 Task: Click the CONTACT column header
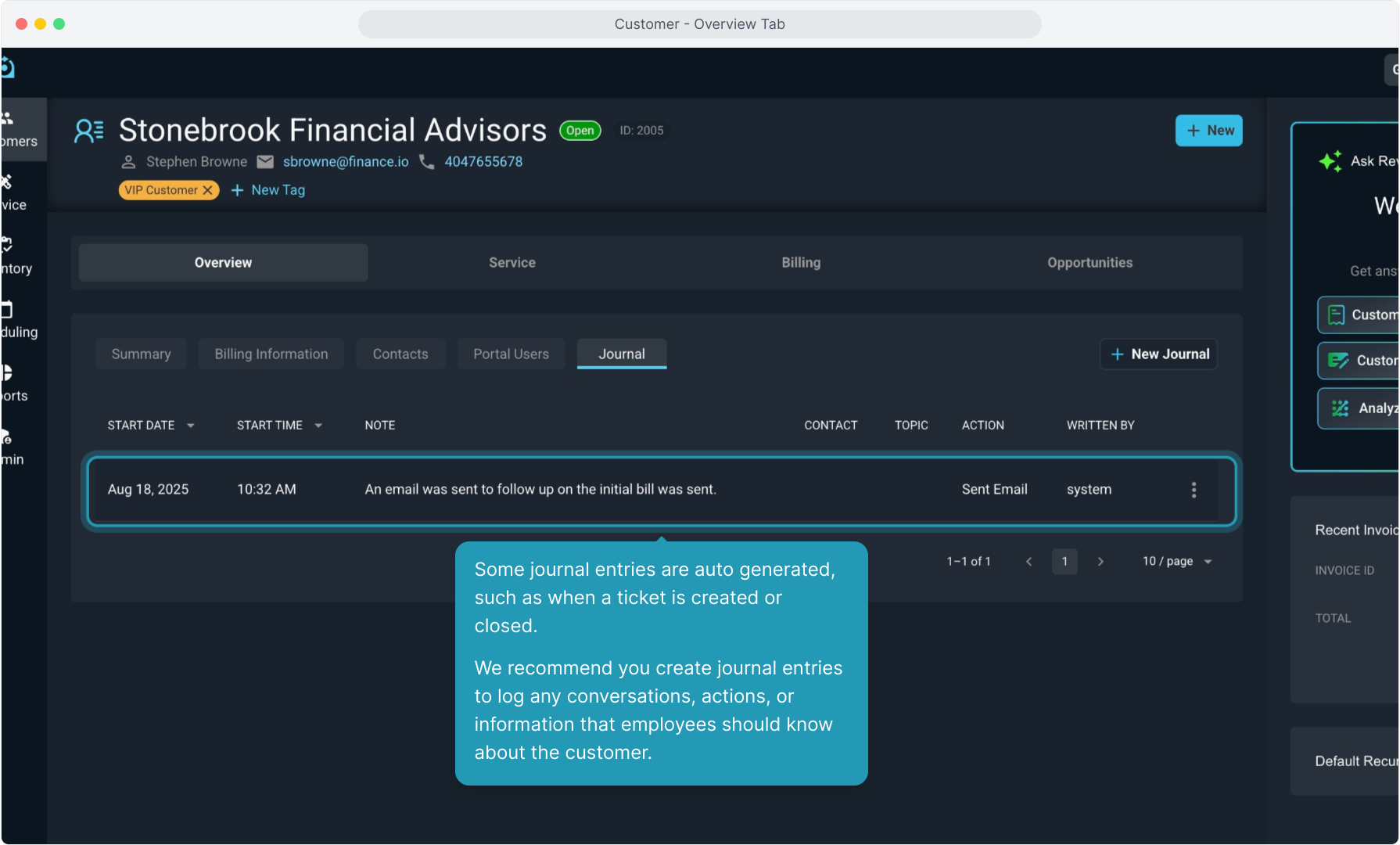point(831,426)
